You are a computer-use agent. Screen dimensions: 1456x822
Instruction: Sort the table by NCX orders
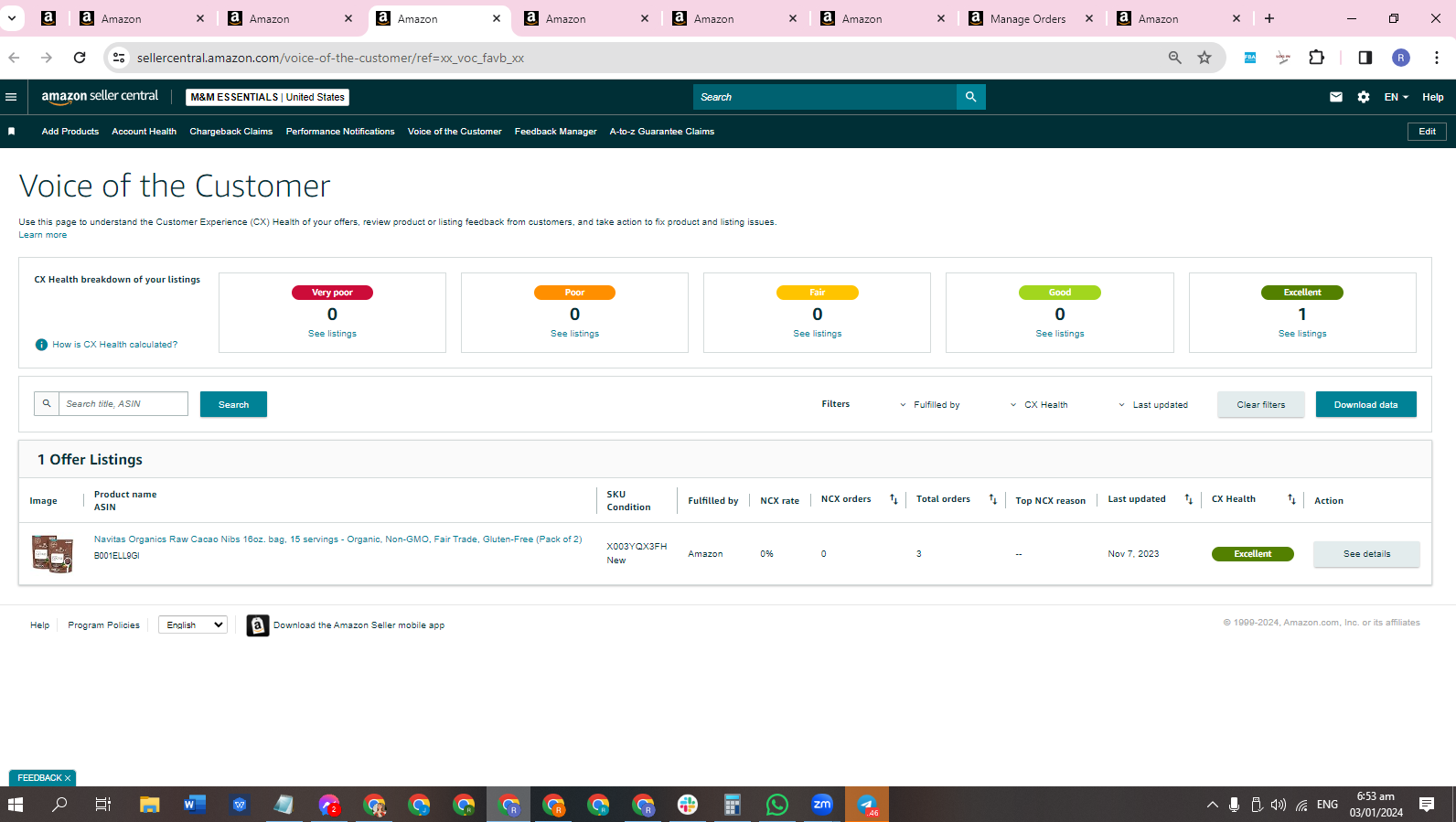pyautogui.click(x=894, y=499)
